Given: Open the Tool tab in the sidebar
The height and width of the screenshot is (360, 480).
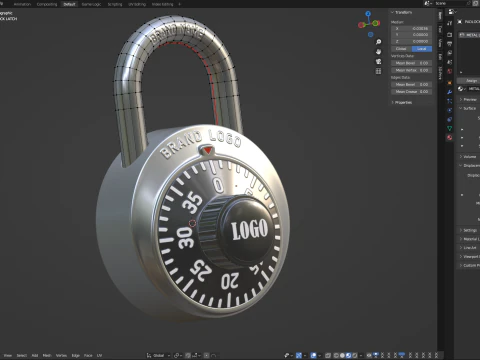Looking at the screenshot, I should (x=440, y=29).
